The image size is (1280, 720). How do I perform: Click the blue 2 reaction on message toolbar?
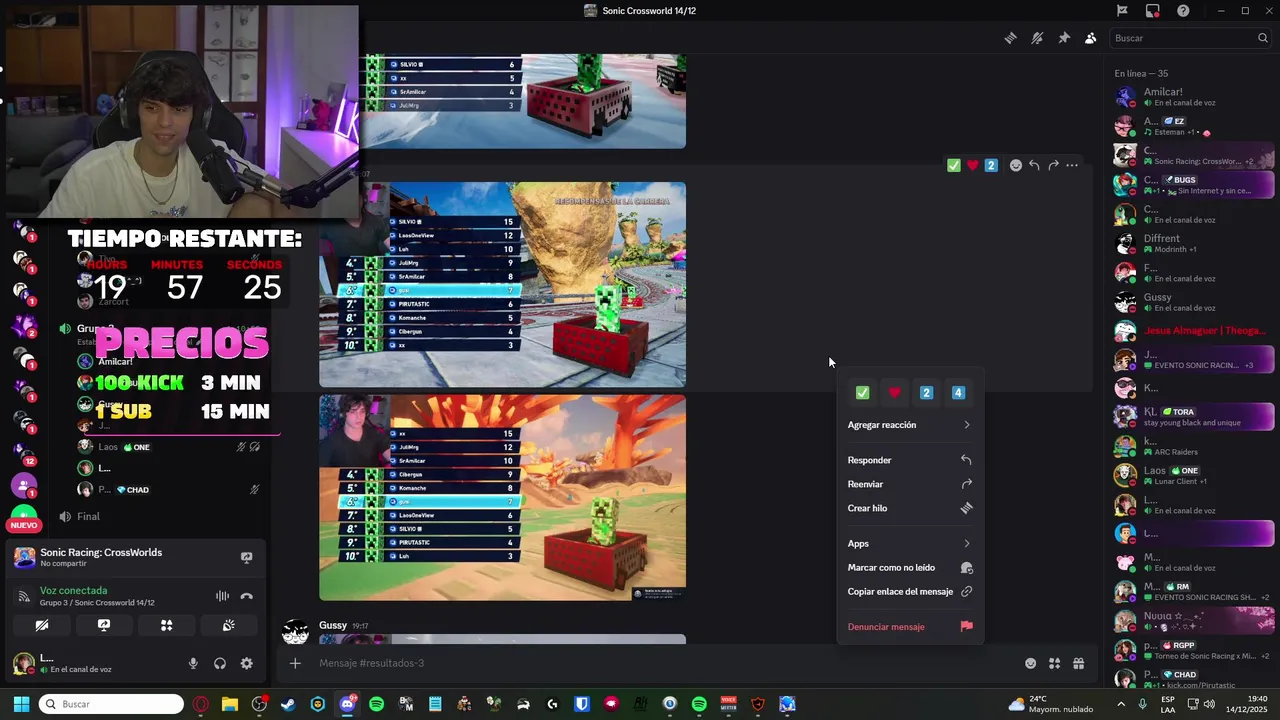(x=991, y=165)
